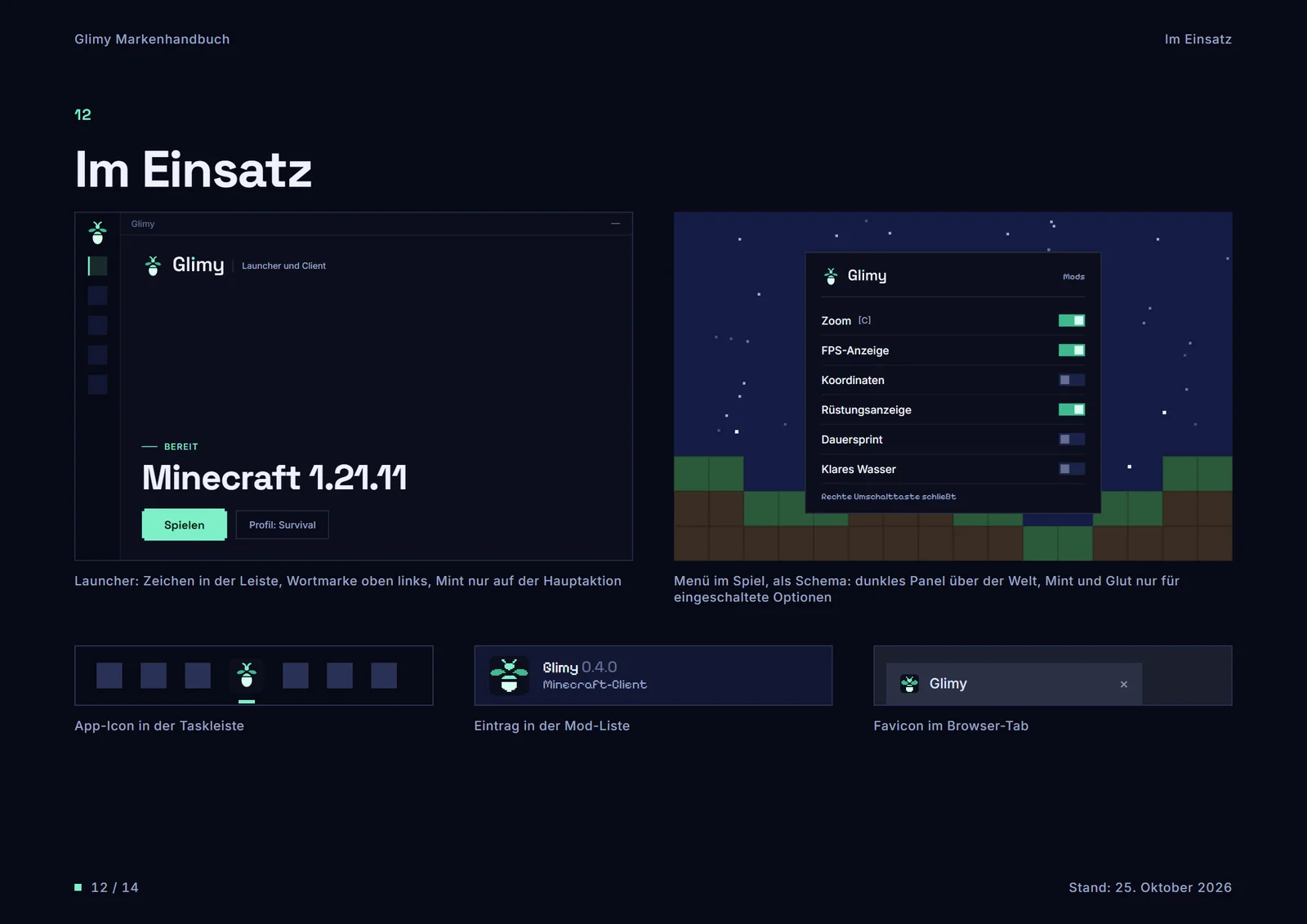The image size is (1307, 924).
Task: Click the 'Rechte Umschalttaste schließt' hint
Action: click(x=888, y=497)
